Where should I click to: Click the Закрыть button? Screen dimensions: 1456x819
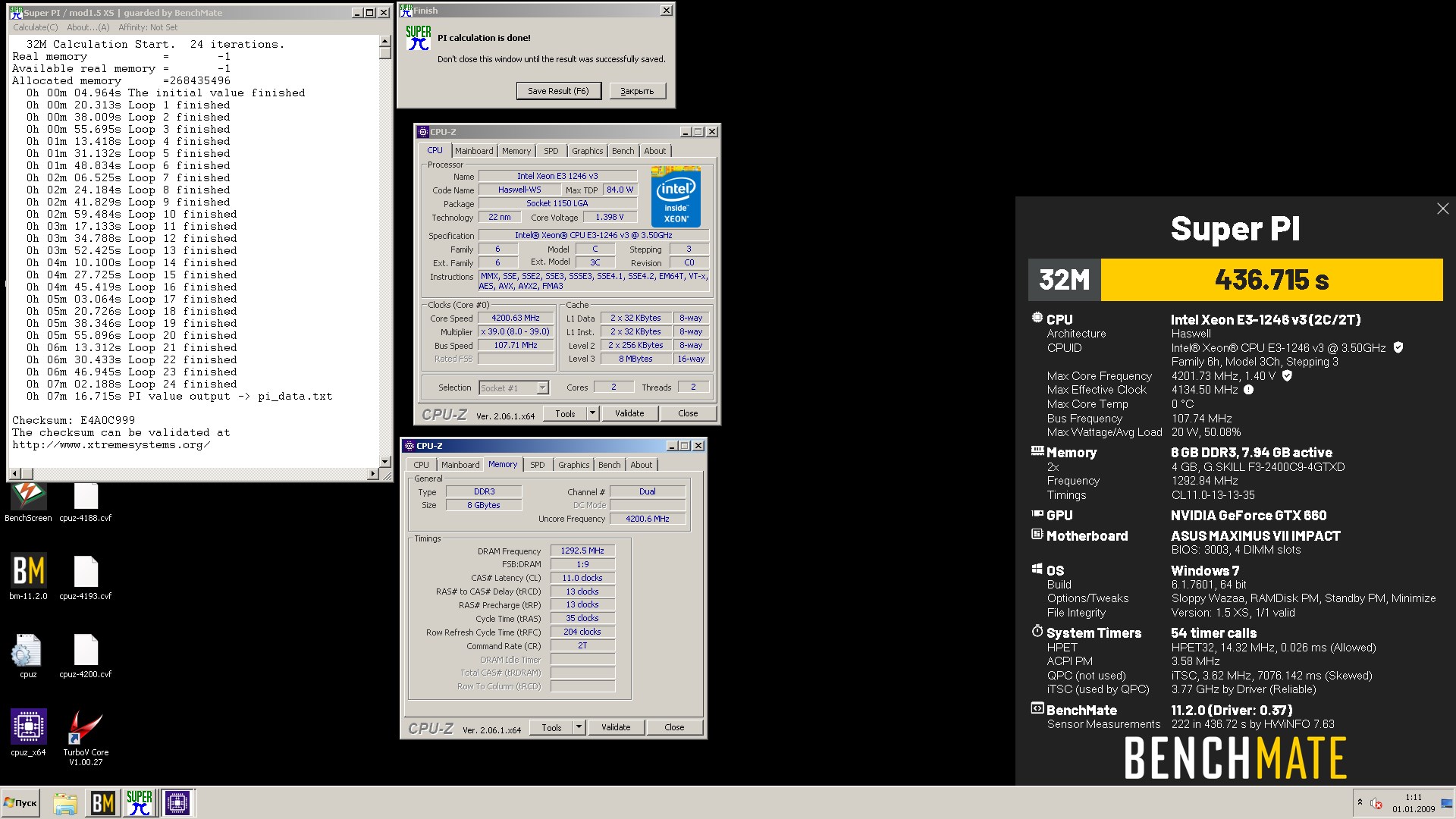tap(637, 91)
